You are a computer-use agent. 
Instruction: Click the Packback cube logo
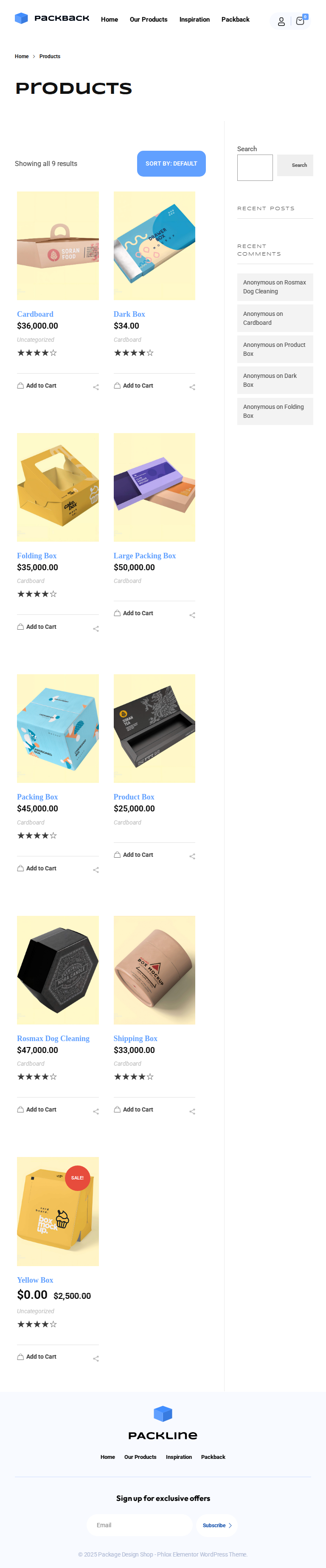click(x=21, y=18)
